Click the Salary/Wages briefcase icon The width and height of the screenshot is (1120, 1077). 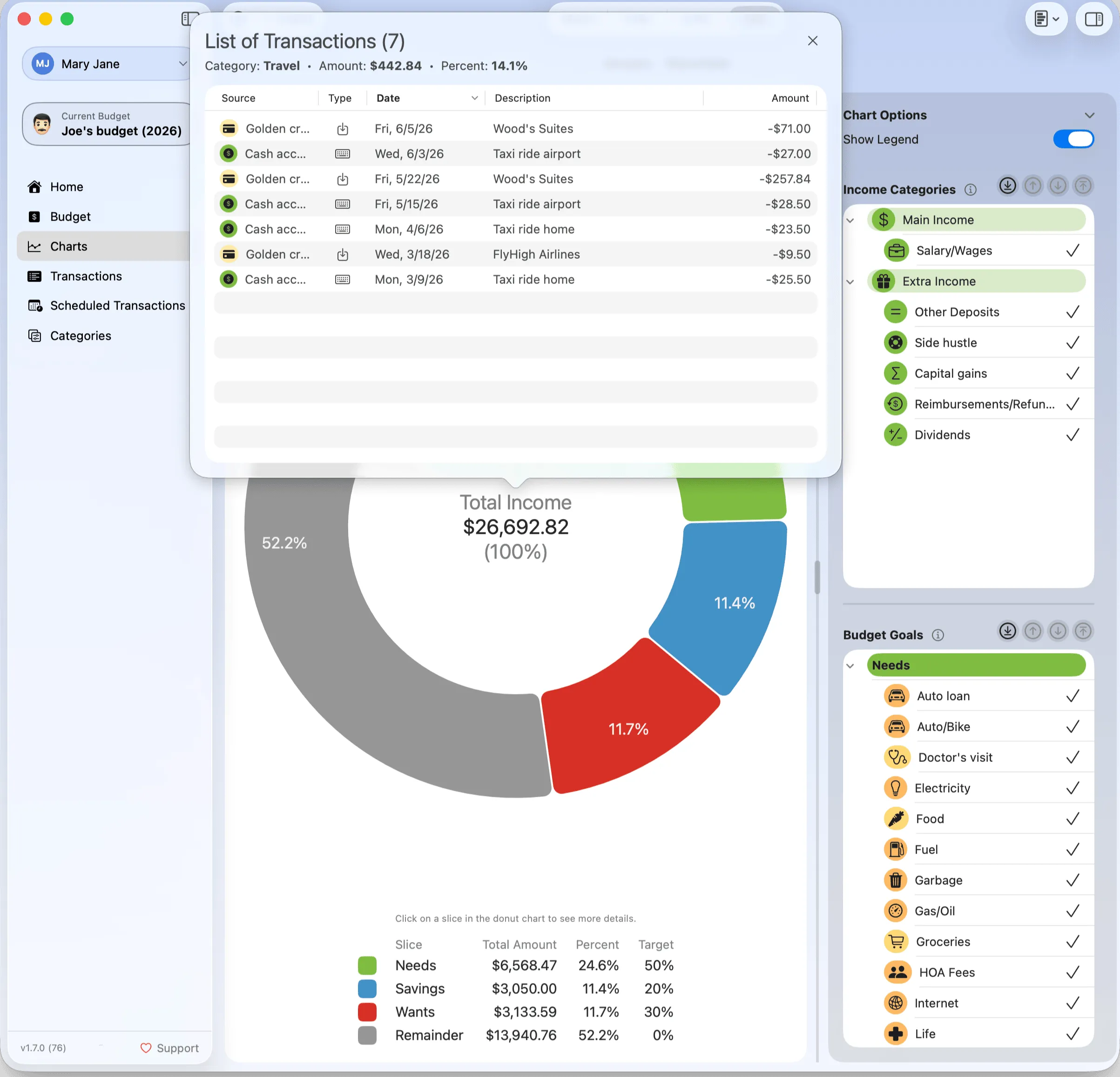896,251
